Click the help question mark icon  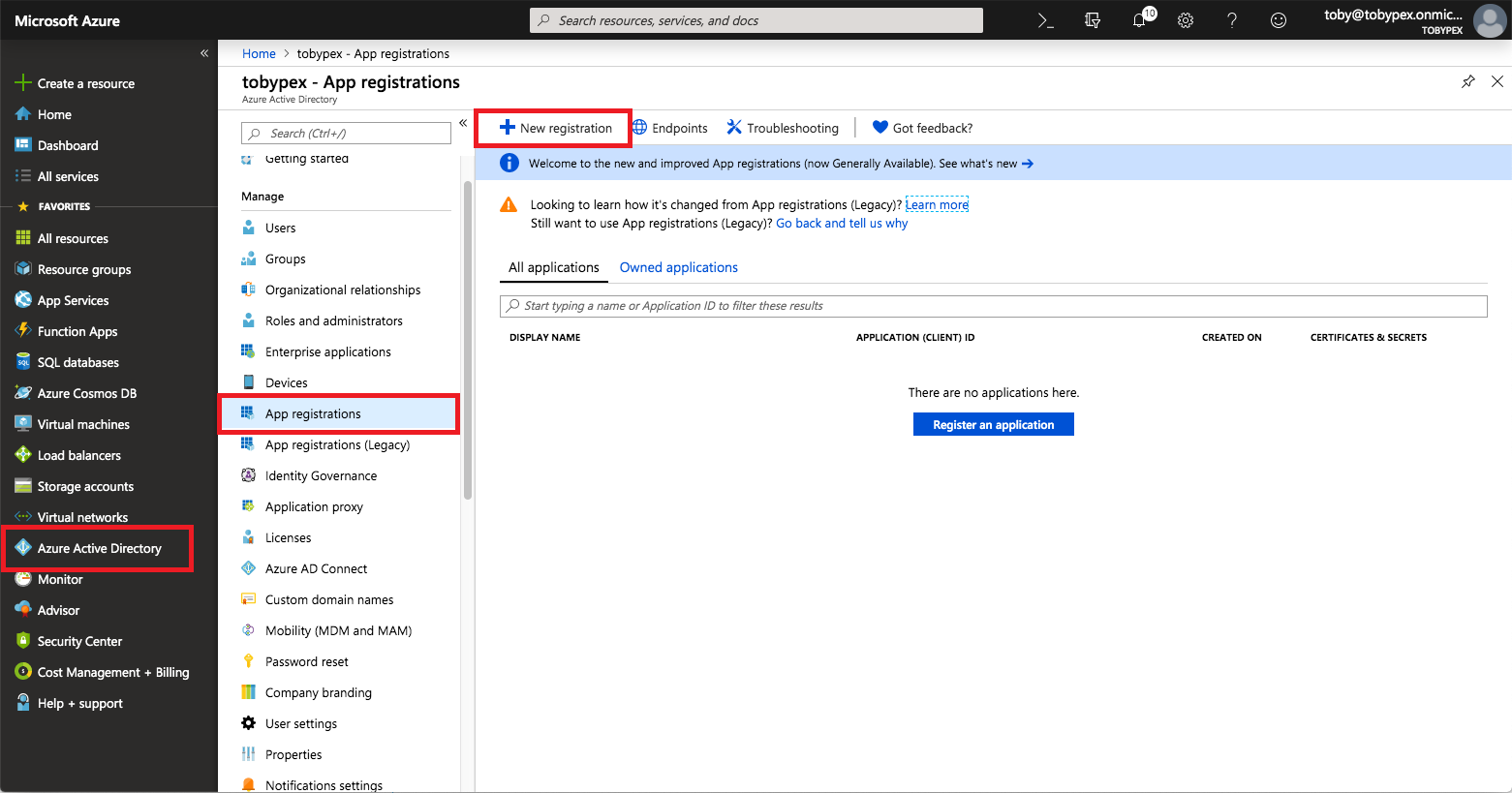pyautogui.click(x=1232, y=20)
